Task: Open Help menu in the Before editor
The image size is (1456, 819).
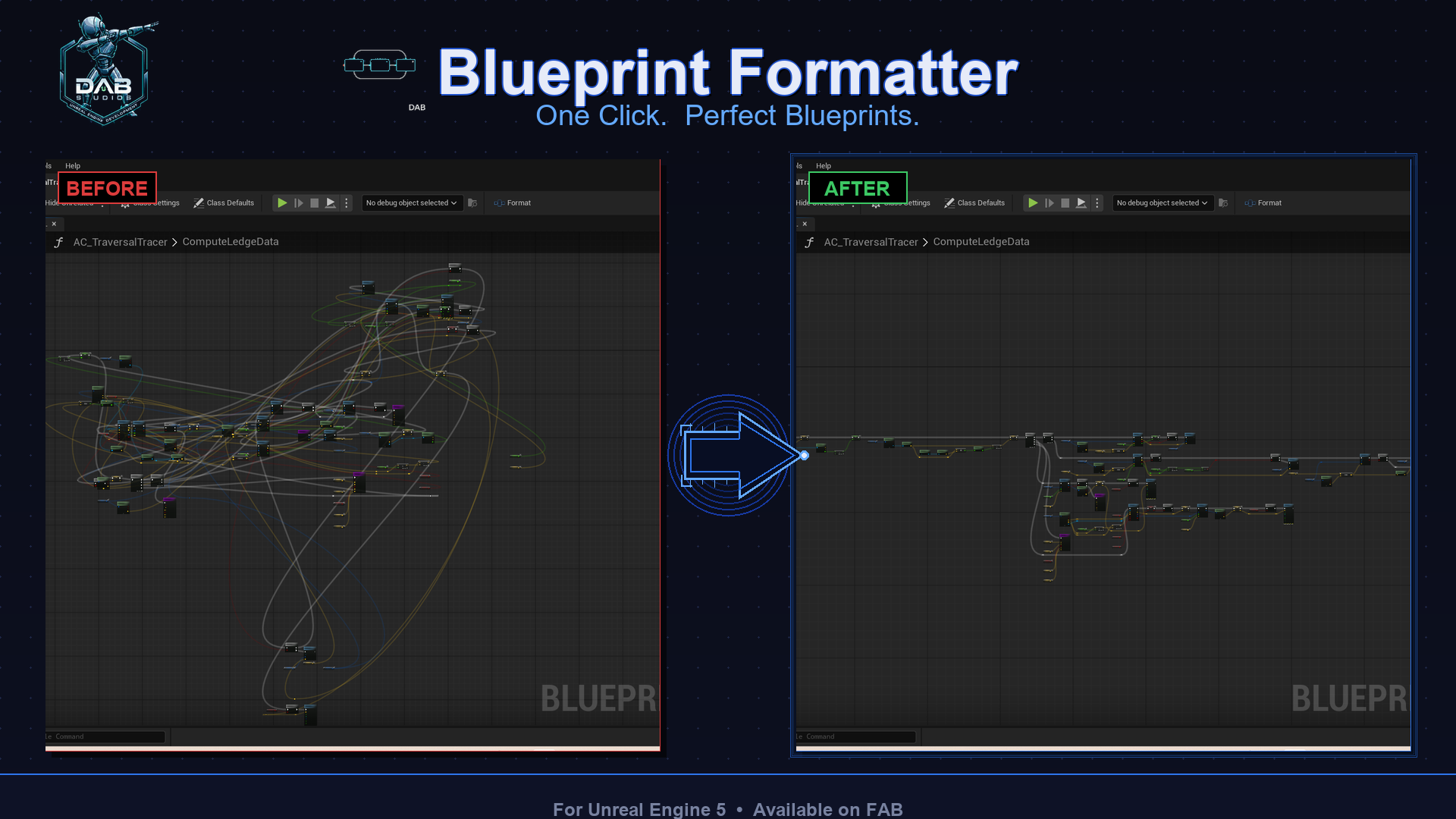Action: [x=73, y=166]
